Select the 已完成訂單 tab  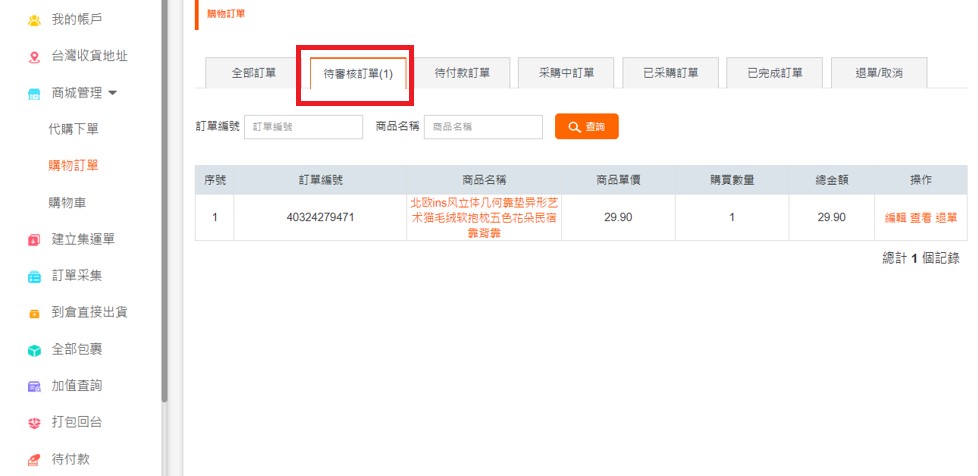point(774,73)
